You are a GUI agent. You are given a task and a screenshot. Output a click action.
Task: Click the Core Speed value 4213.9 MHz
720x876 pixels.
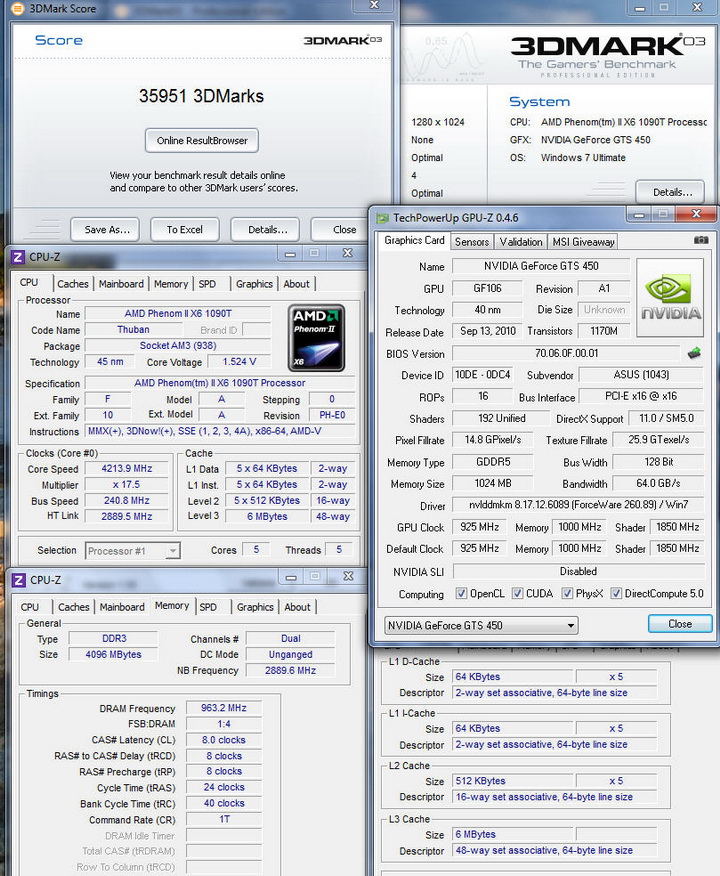pos(126,468)
